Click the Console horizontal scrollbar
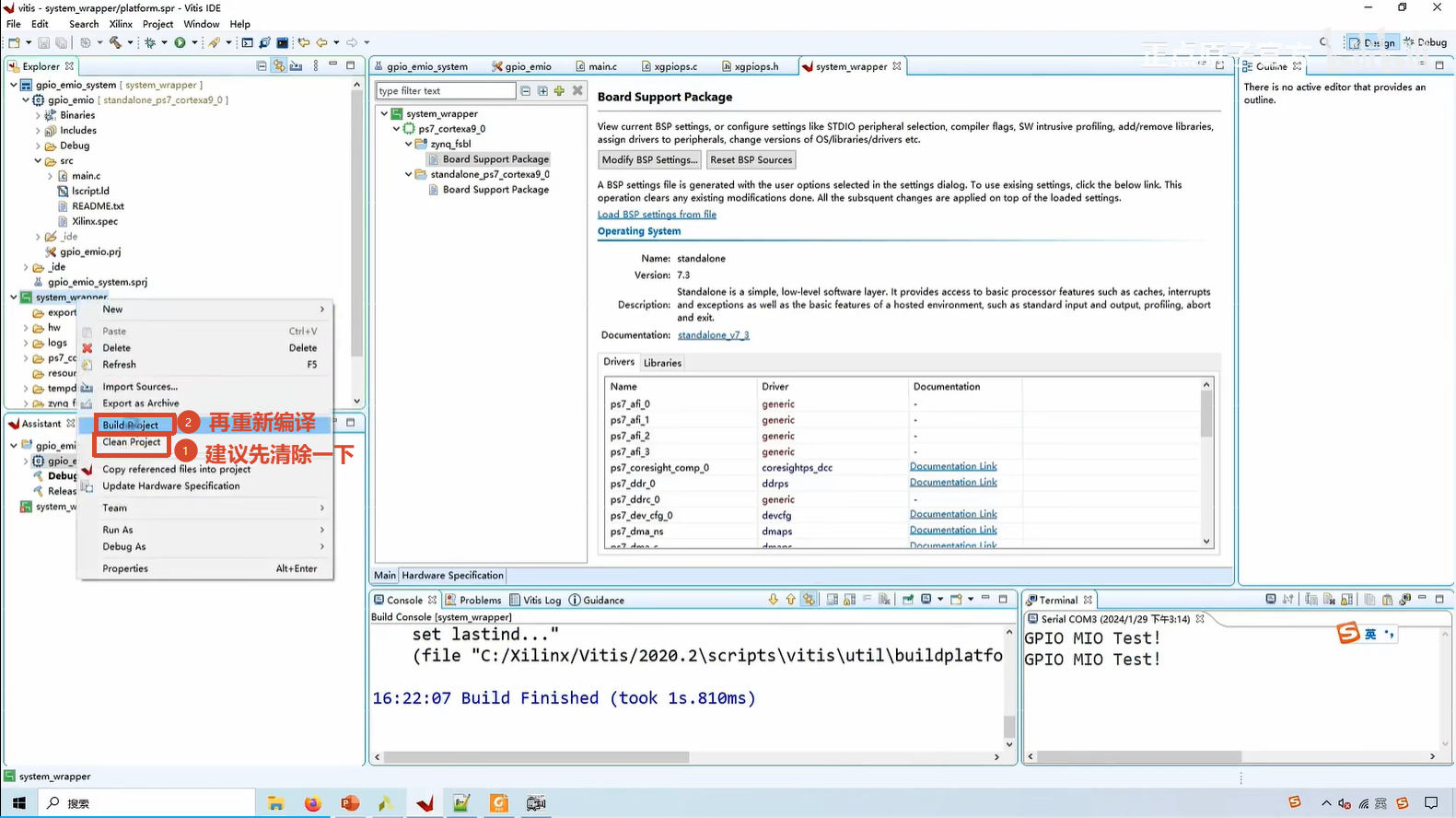 click(537, 757)
